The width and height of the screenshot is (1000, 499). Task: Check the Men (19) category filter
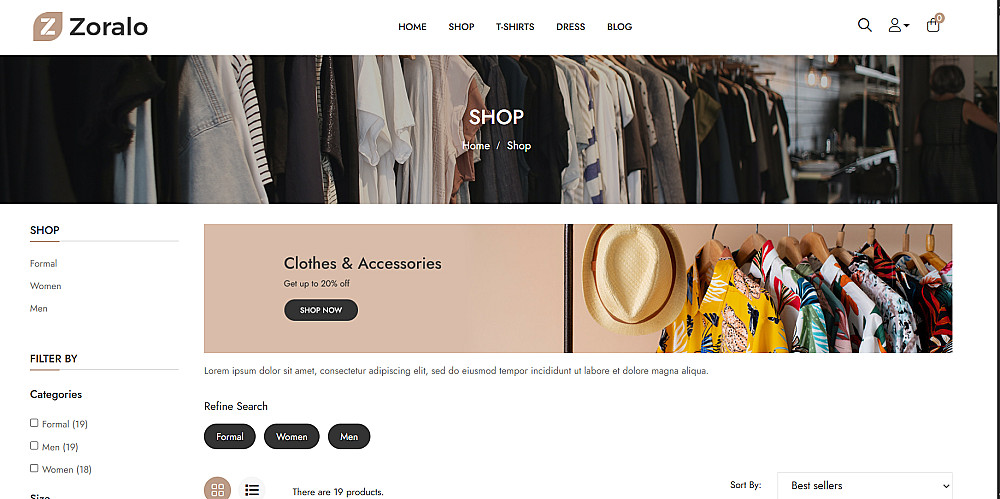pos(34,446)
